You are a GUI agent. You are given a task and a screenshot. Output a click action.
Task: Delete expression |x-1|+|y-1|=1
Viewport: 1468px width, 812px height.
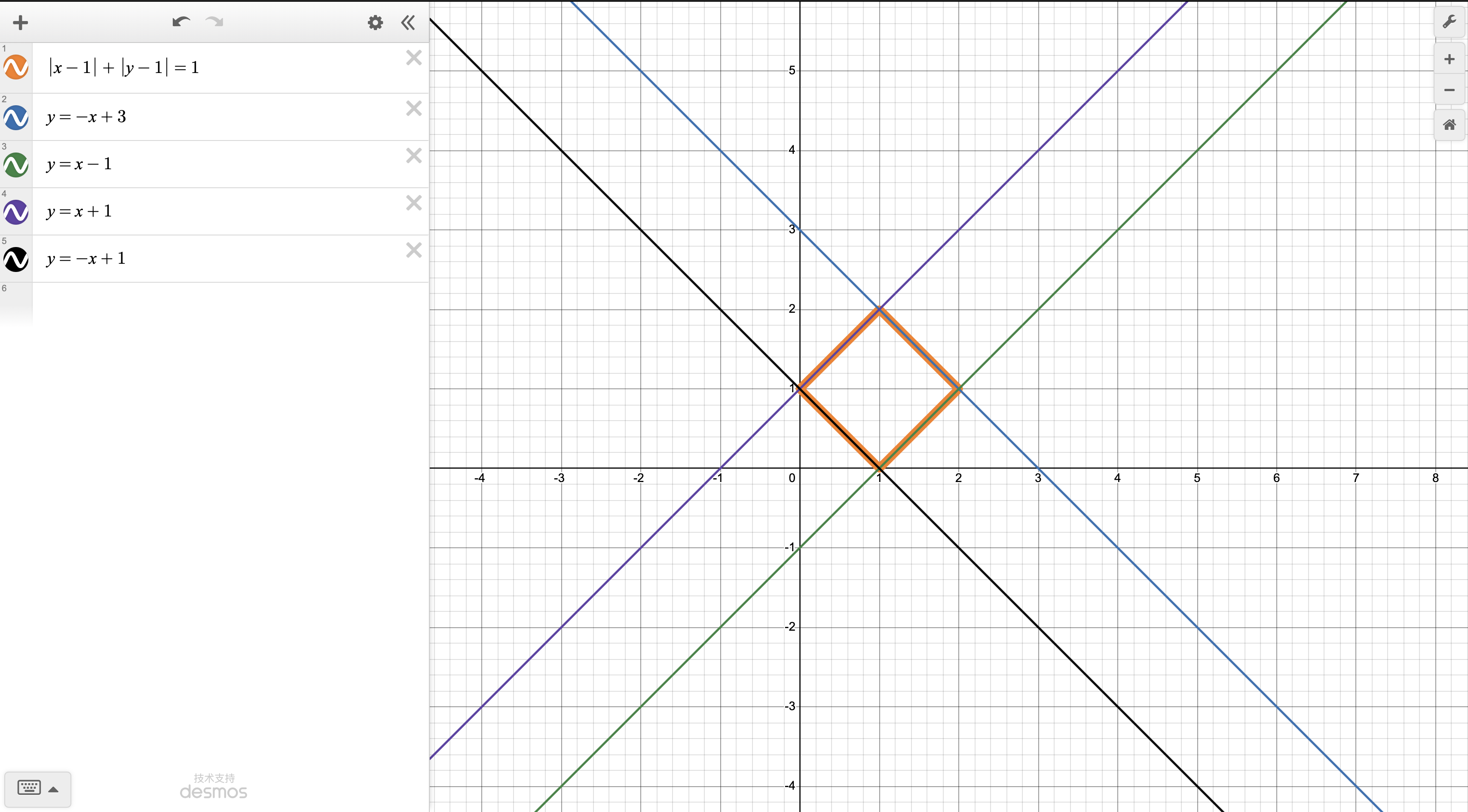pyautogui.click(x=414, y=58)
